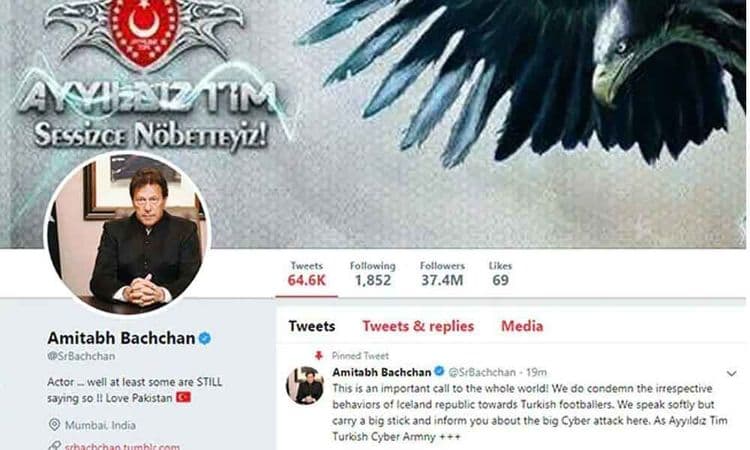This screenshot has height=450, width=750.
Task: Open the large profile picture
Action: click(x=128, y=233)
